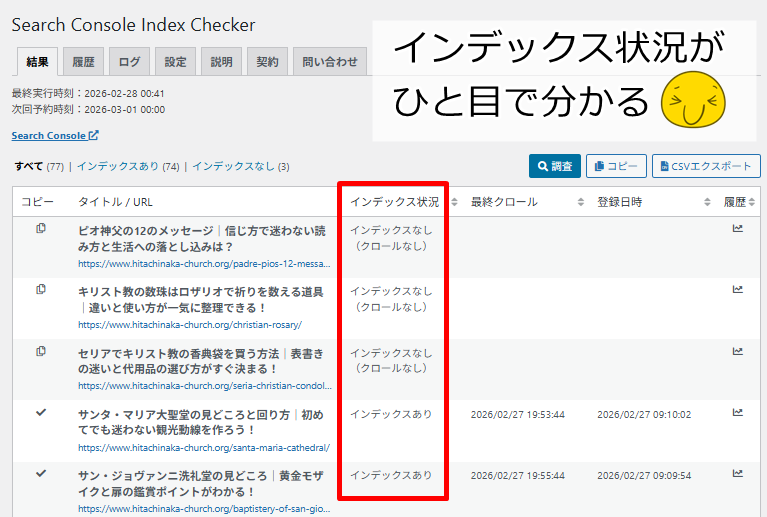Filter list by インデックスなし (3)
The image size is (767, 517).
240,166
